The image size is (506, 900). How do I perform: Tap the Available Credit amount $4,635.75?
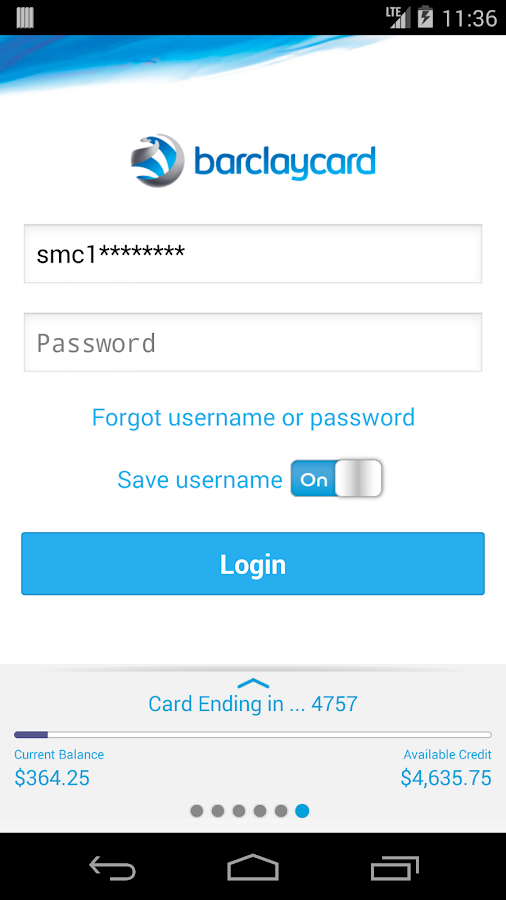(446, 778)
